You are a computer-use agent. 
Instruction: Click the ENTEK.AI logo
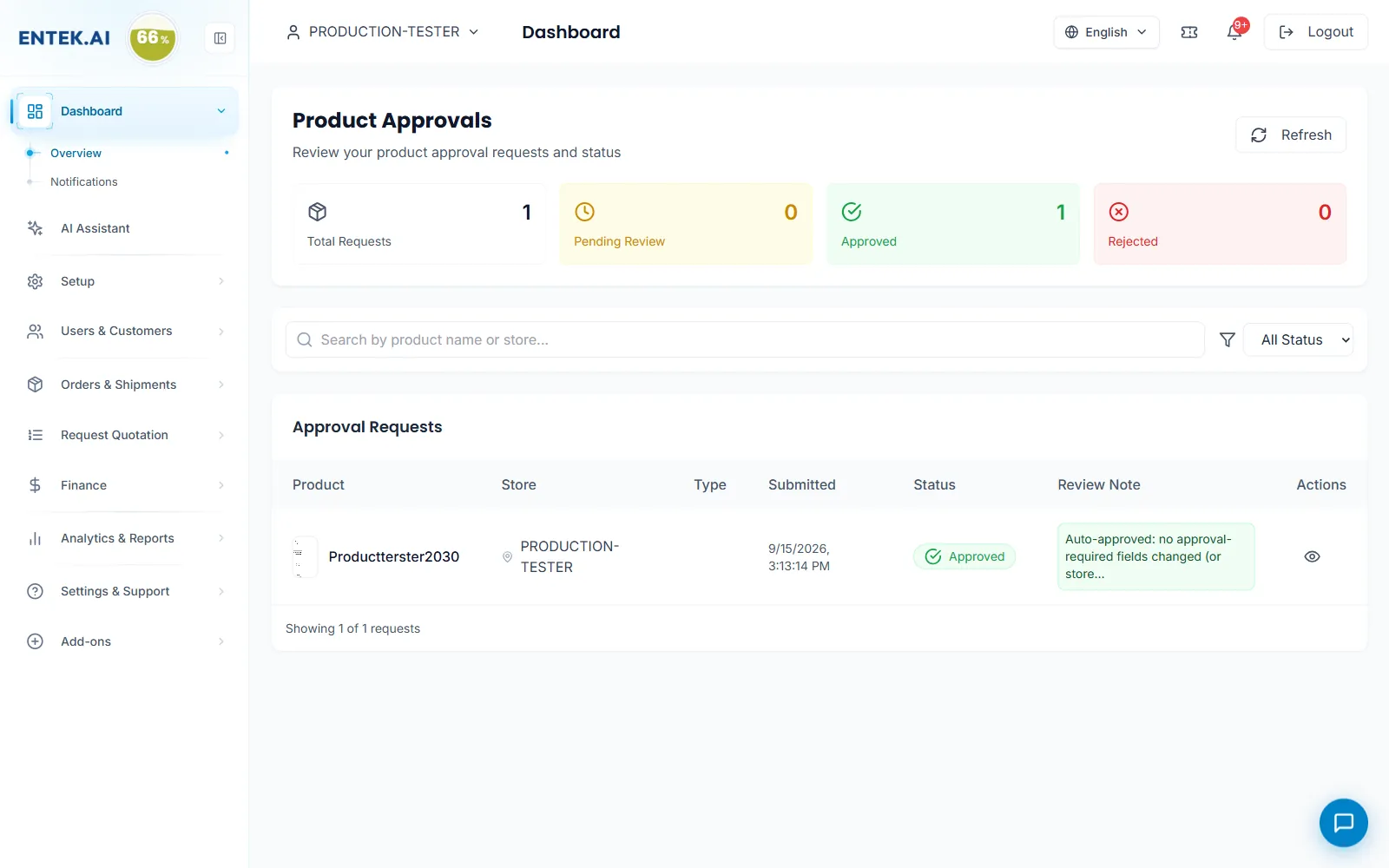64,38
